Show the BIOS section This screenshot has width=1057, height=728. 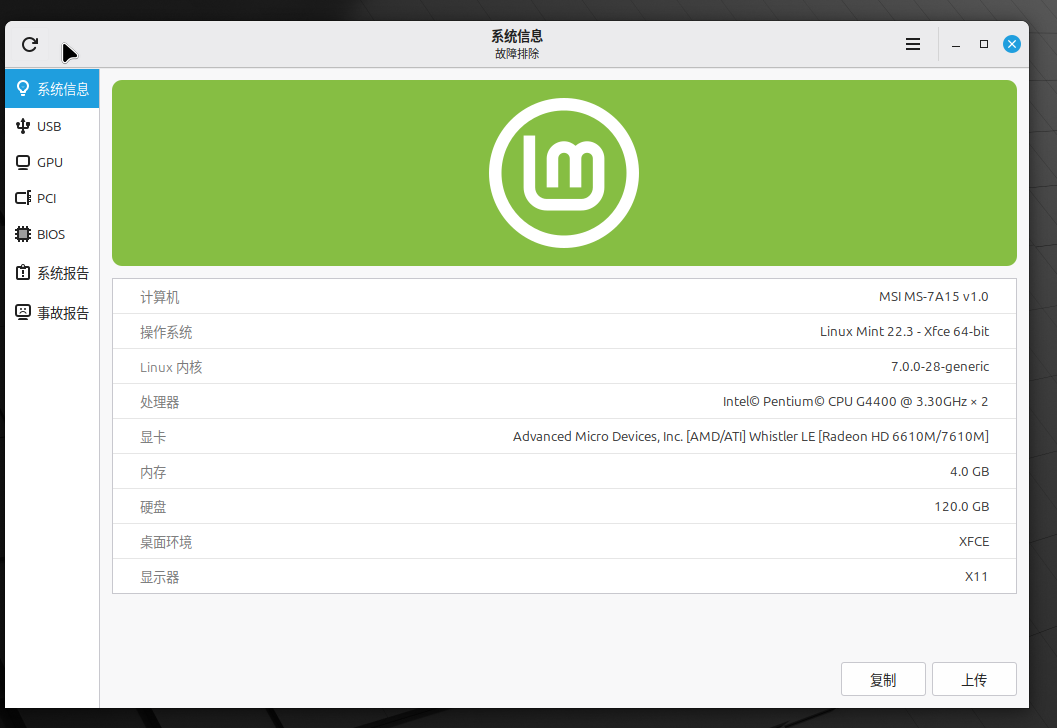(52, 234)
